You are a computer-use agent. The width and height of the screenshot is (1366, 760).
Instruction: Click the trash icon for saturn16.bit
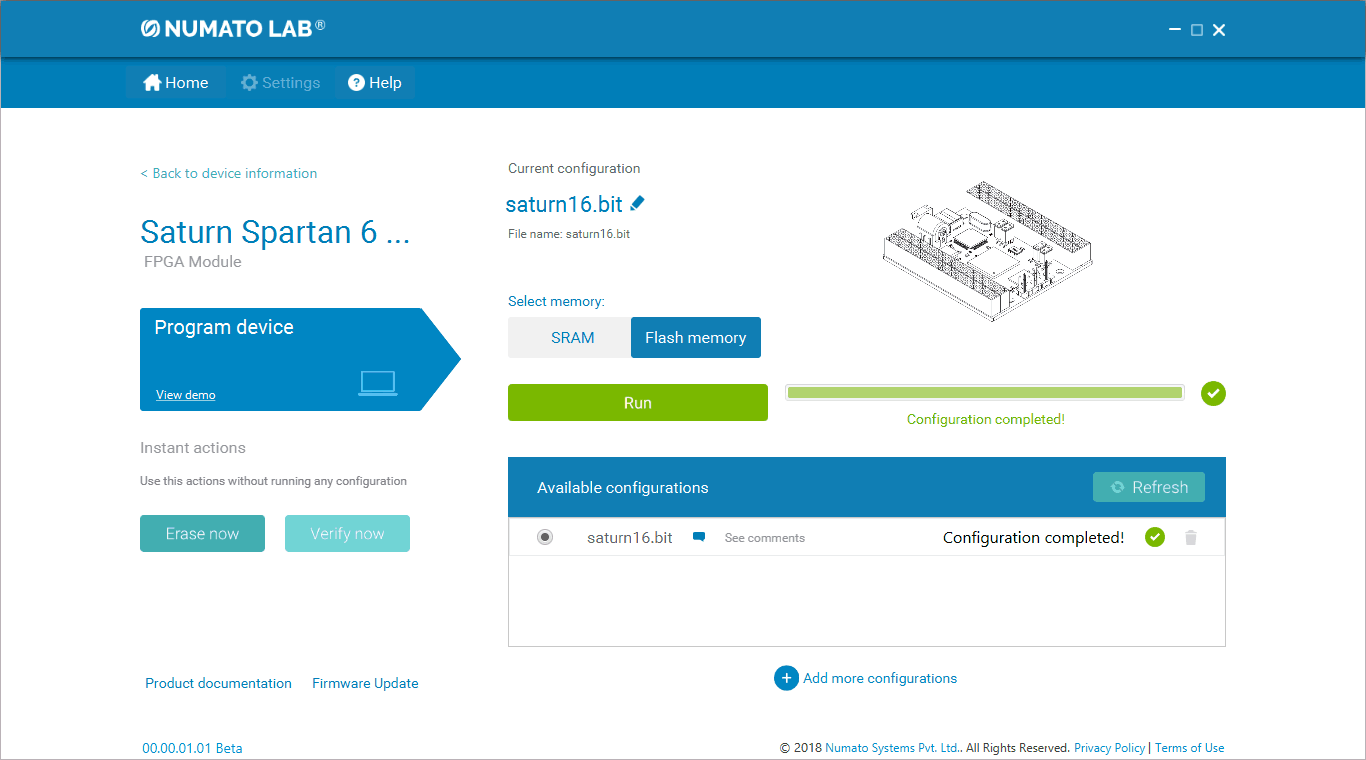1190,538
